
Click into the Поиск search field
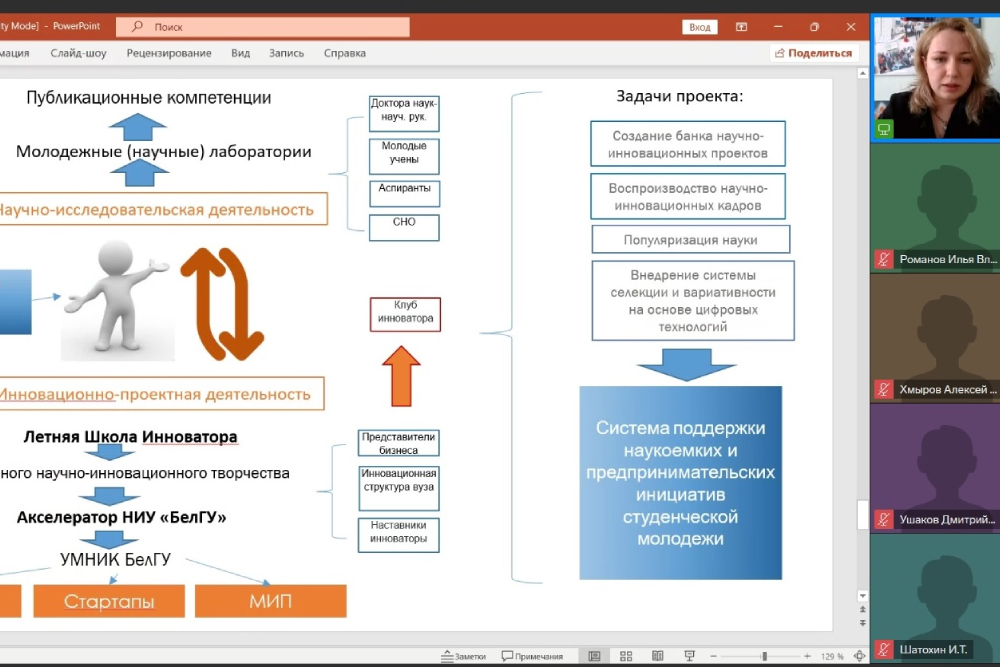click(x=263, y=27)
